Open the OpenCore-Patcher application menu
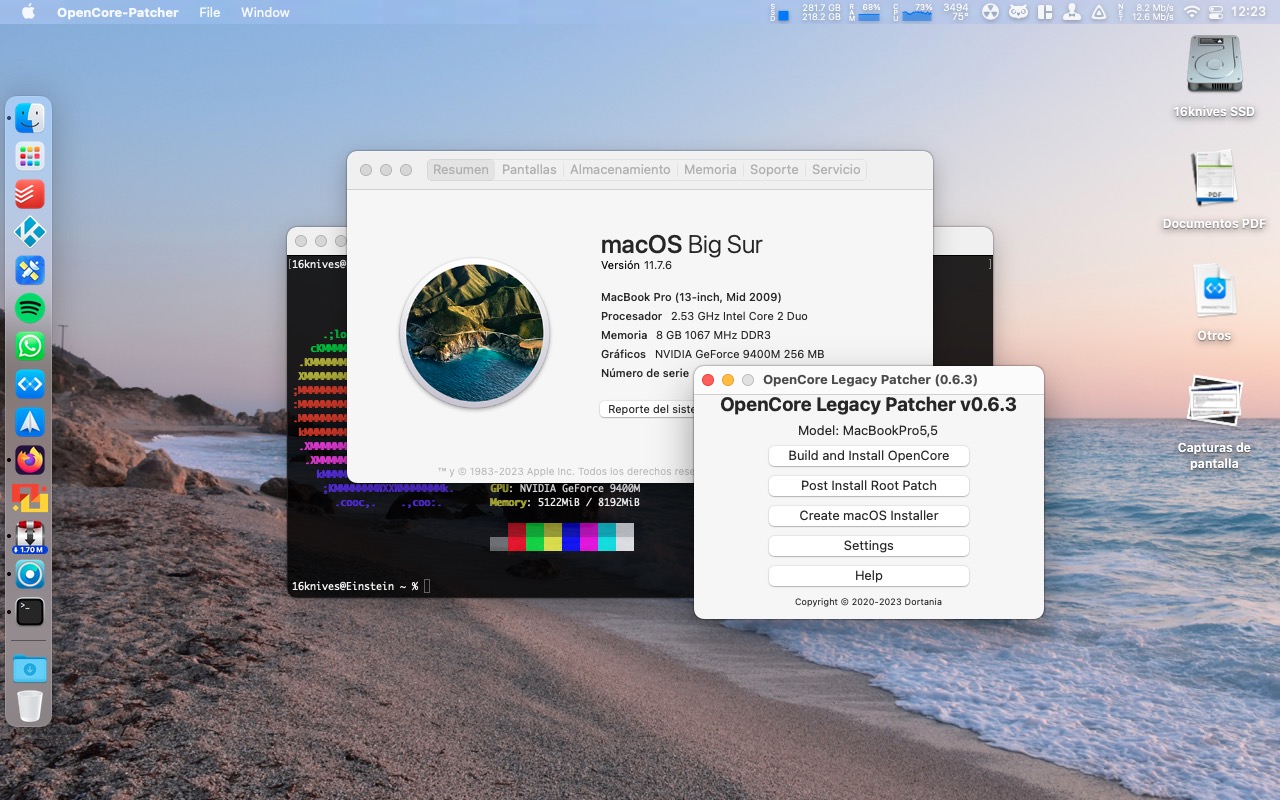 pyautogui.click(x=118, y=12)
